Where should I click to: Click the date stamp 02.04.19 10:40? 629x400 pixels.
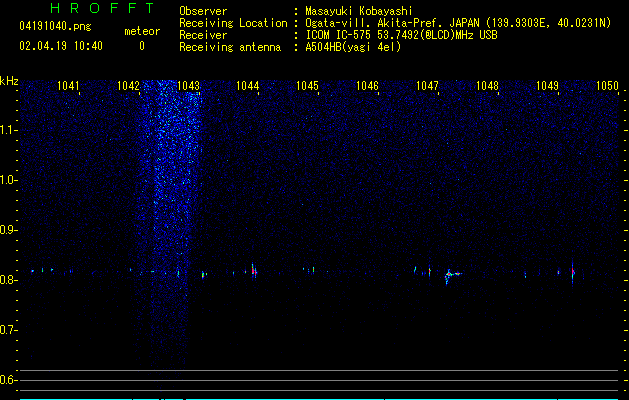[x=61, y=46]
